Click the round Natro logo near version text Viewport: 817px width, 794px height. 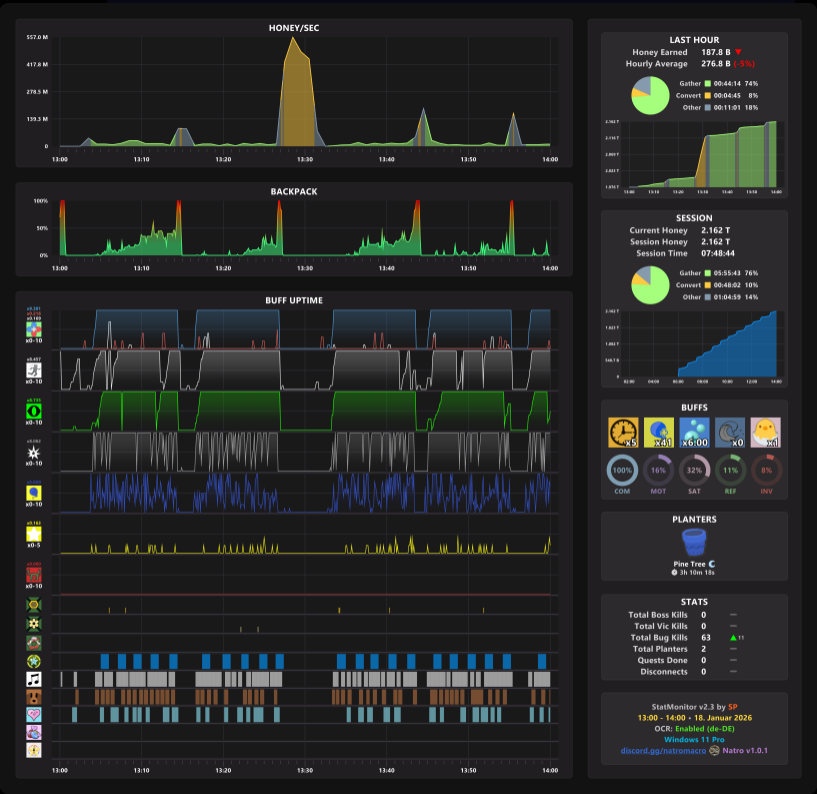714,751
